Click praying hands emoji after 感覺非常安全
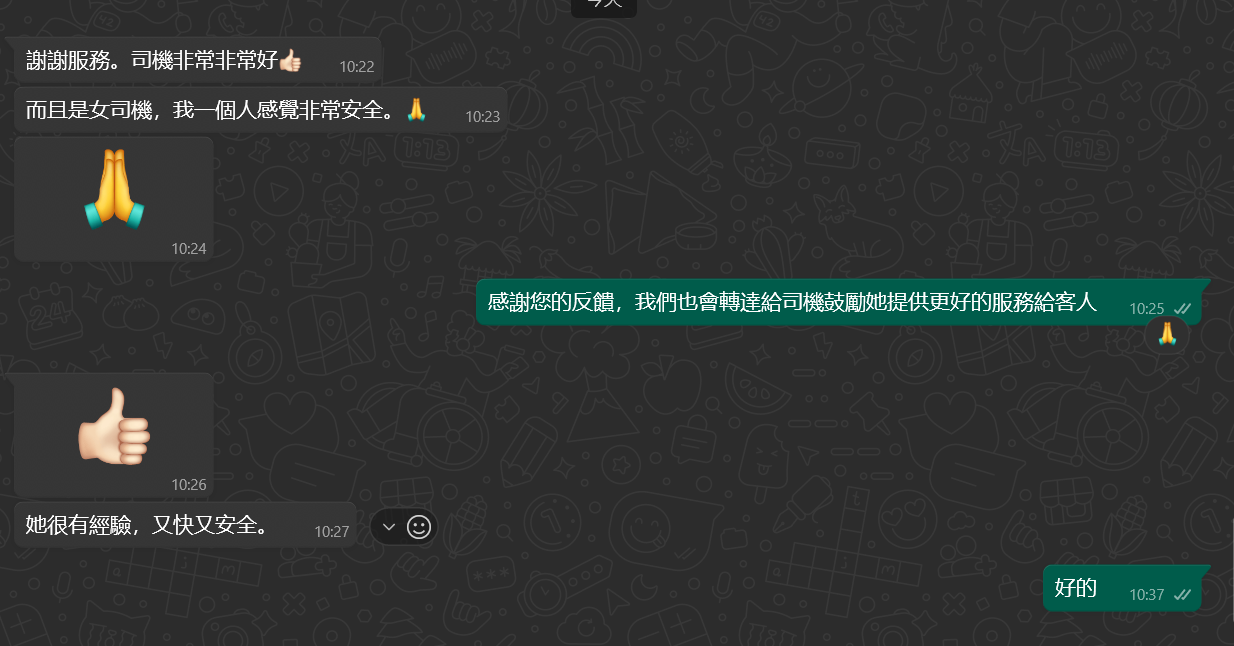The width and height of the screenshot is (1234, 646). coord(417,110)
